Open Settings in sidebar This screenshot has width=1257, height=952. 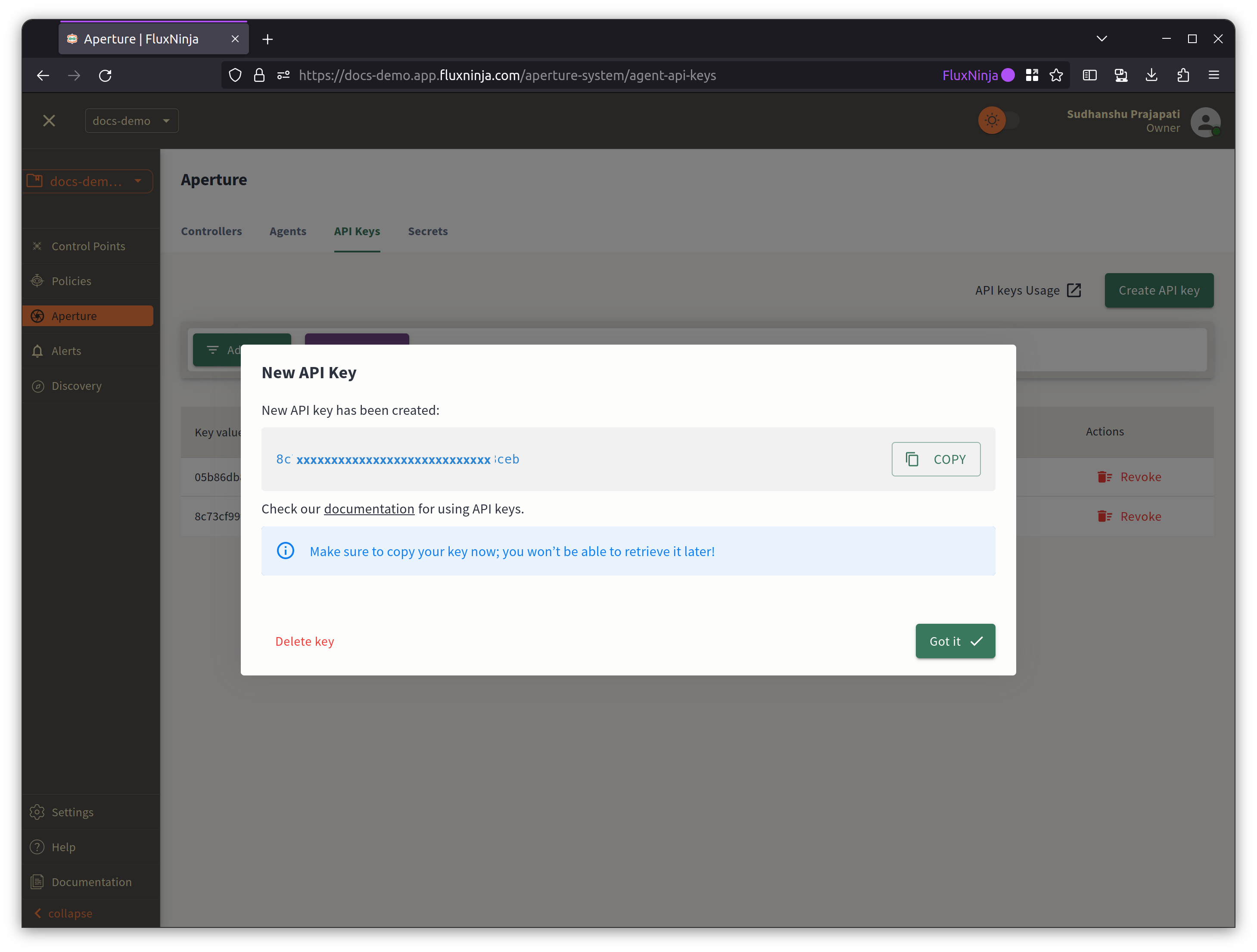[x=90, y=812]
